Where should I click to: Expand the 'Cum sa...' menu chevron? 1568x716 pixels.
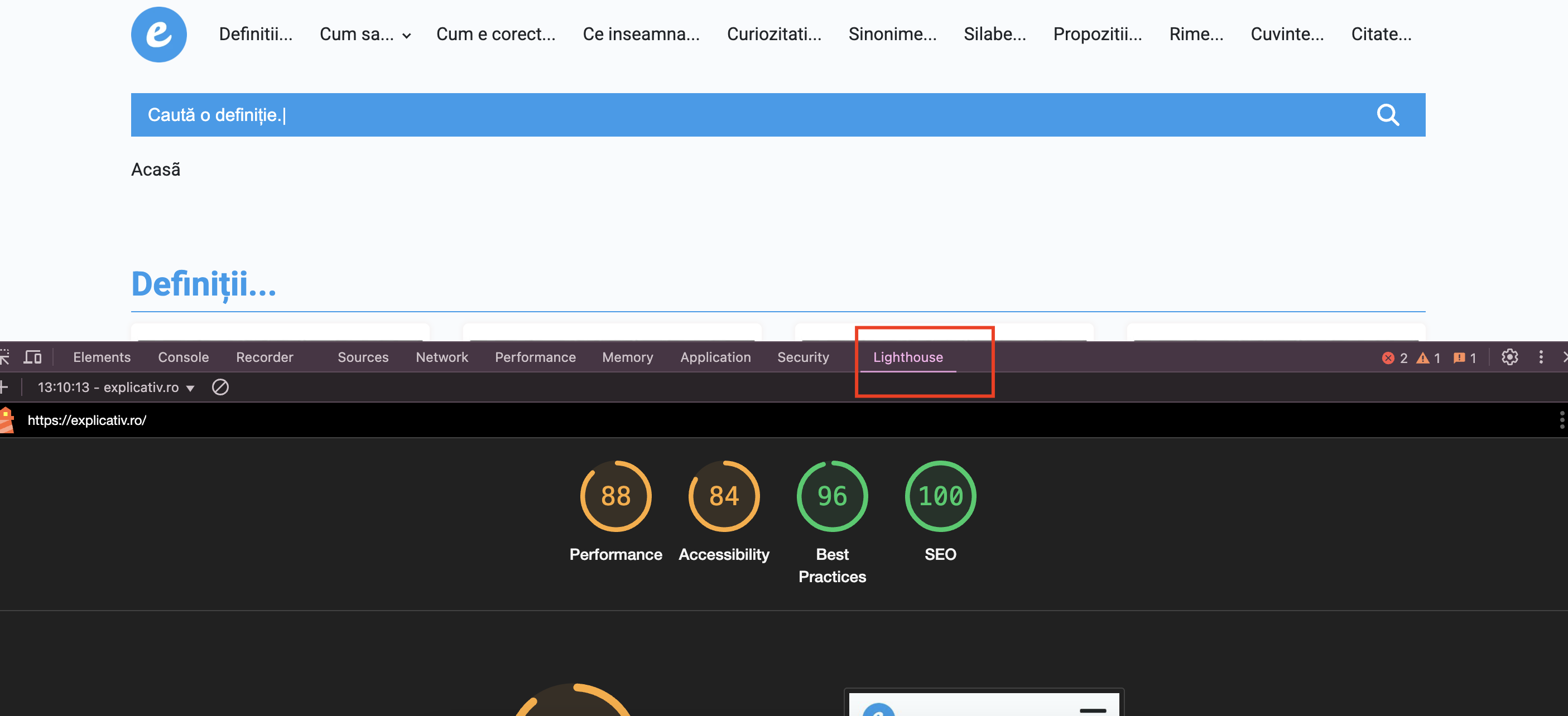click(407, 36)
